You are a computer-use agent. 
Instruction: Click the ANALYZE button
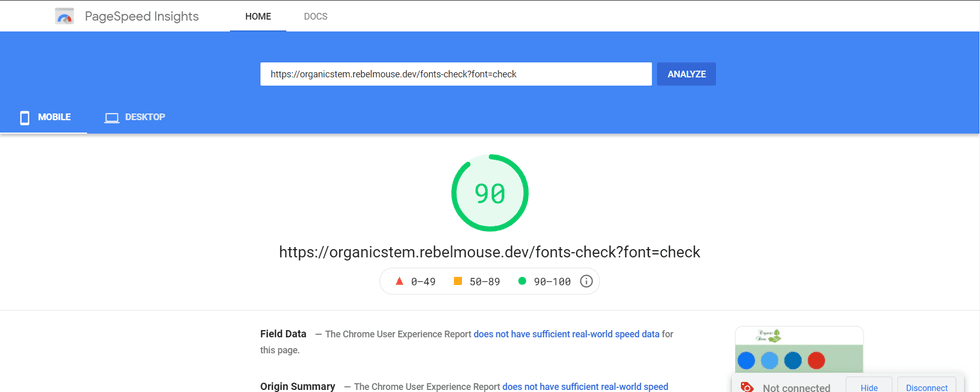(686, 74)
